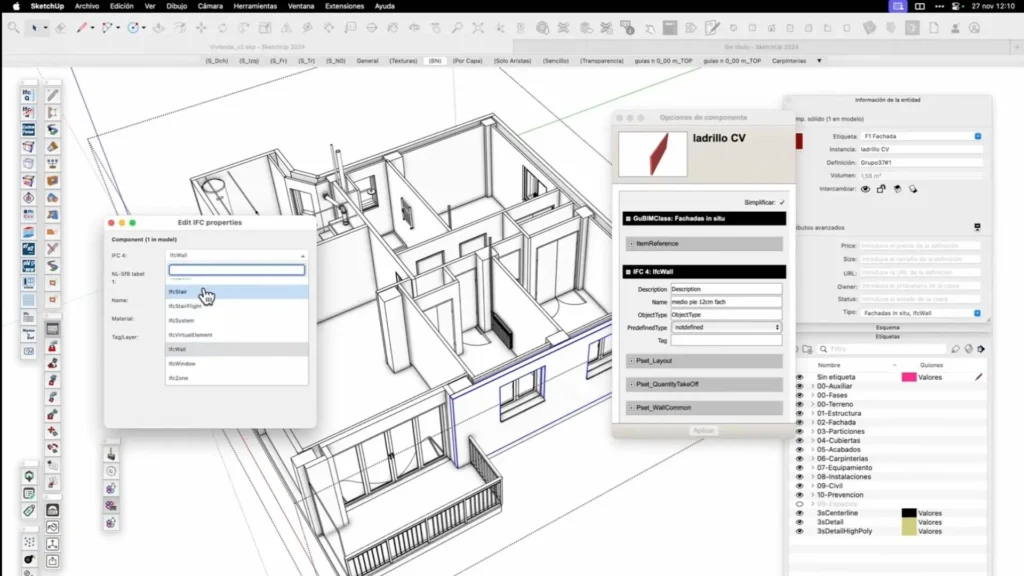Viewport: 1024px width, 576px height.
Task: Click the Zoom magnifier tool icon
Action: 457,28
